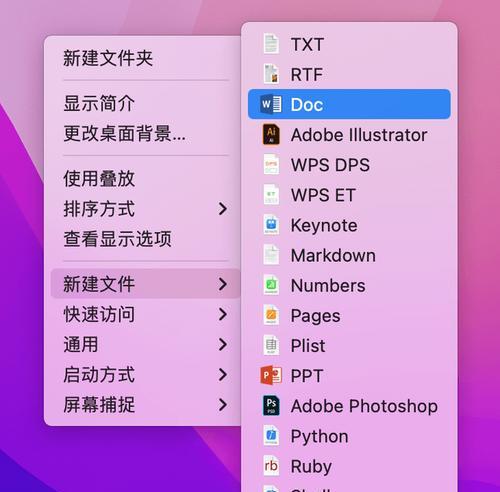This screenshot has width=500, height=492.
Task: Click the Pages file icon
Action: tap(271, 315)
